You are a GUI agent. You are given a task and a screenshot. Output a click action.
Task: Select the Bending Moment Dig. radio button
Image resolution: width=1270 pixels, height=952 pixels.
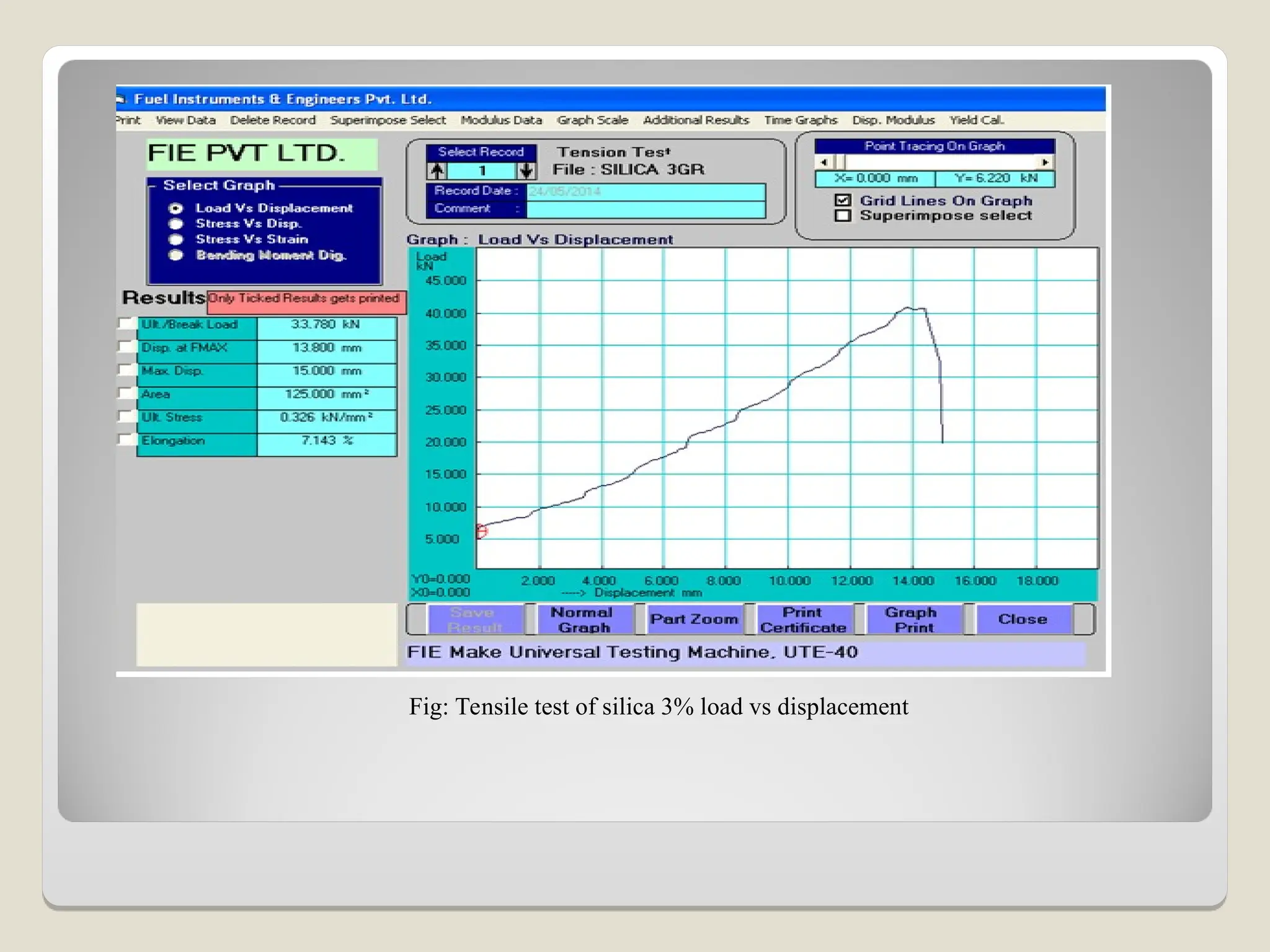point(176,255)
